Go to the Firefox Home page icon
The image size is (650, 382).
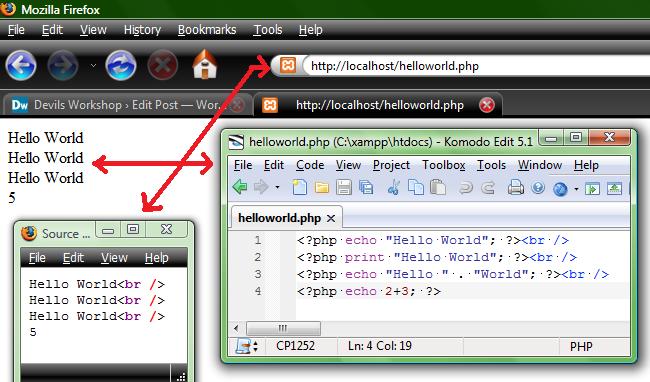point(205,64)
